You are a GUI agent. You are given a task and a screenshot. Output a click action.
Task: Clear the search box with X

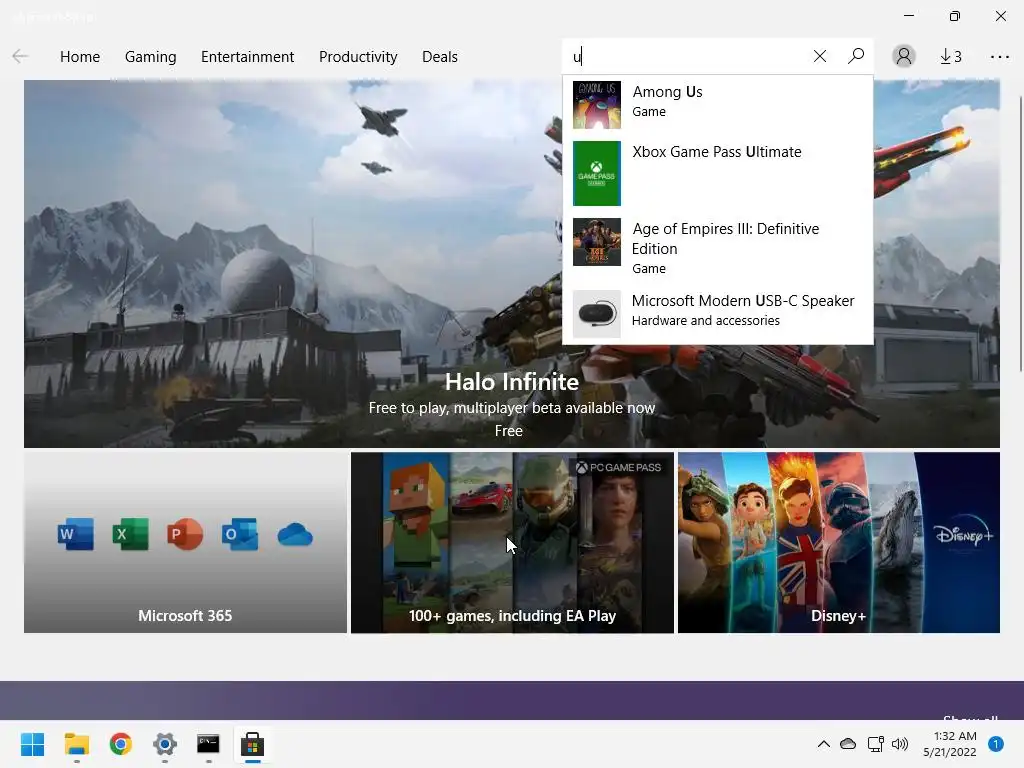coord(820,57)
